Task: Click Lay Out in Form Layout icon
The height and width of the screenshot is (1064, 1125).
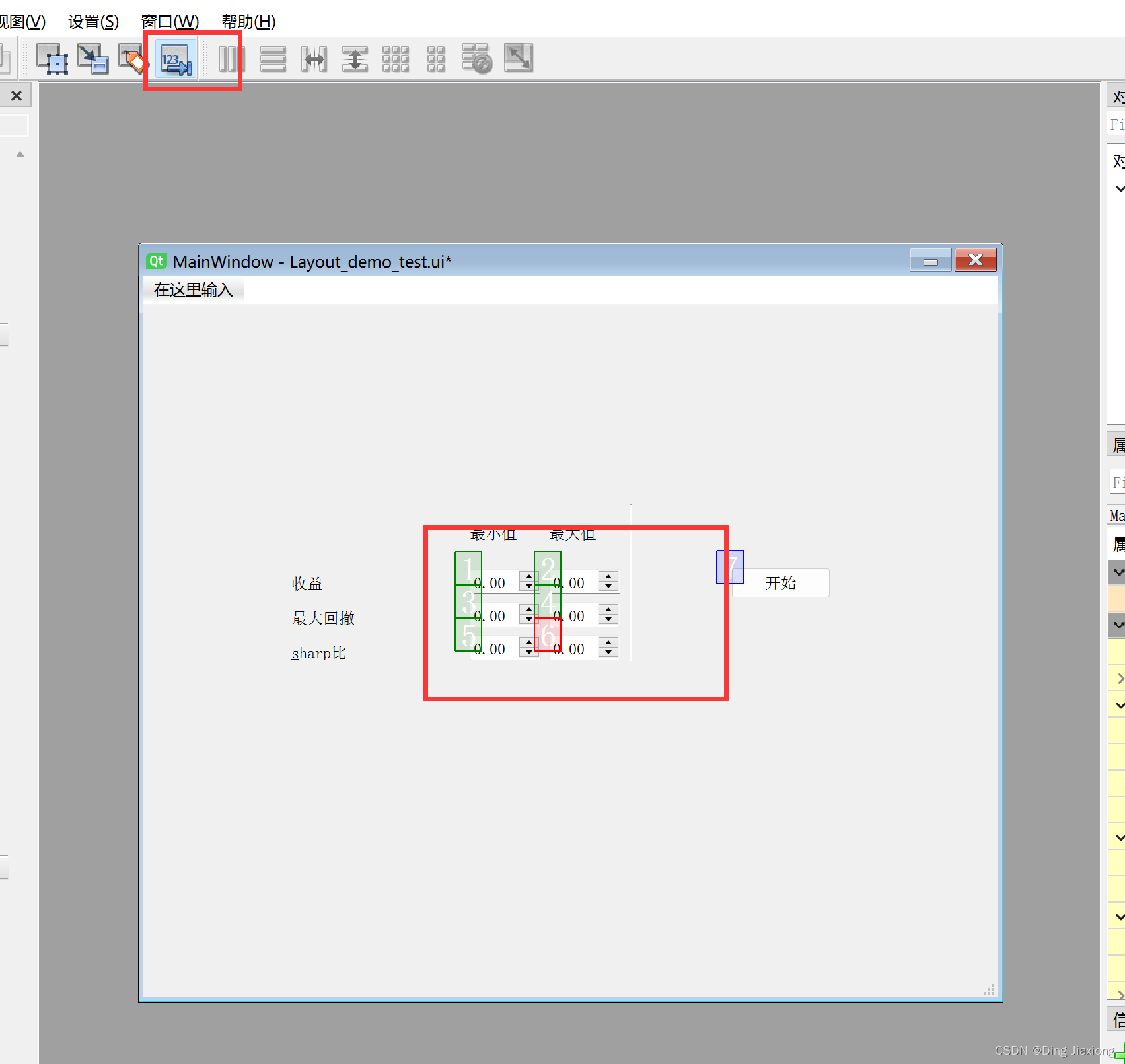Action: 436,59
